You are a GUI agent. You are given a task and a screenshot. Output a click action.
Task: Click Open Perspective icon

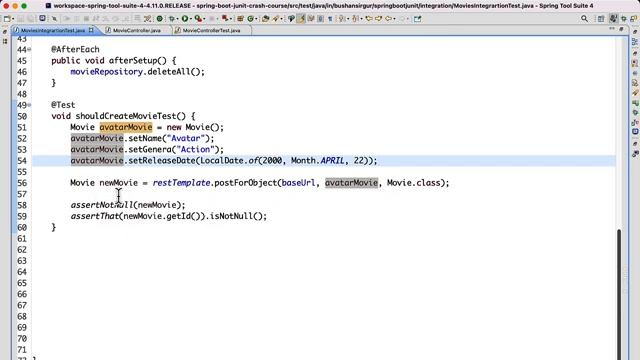coord(601,19)
